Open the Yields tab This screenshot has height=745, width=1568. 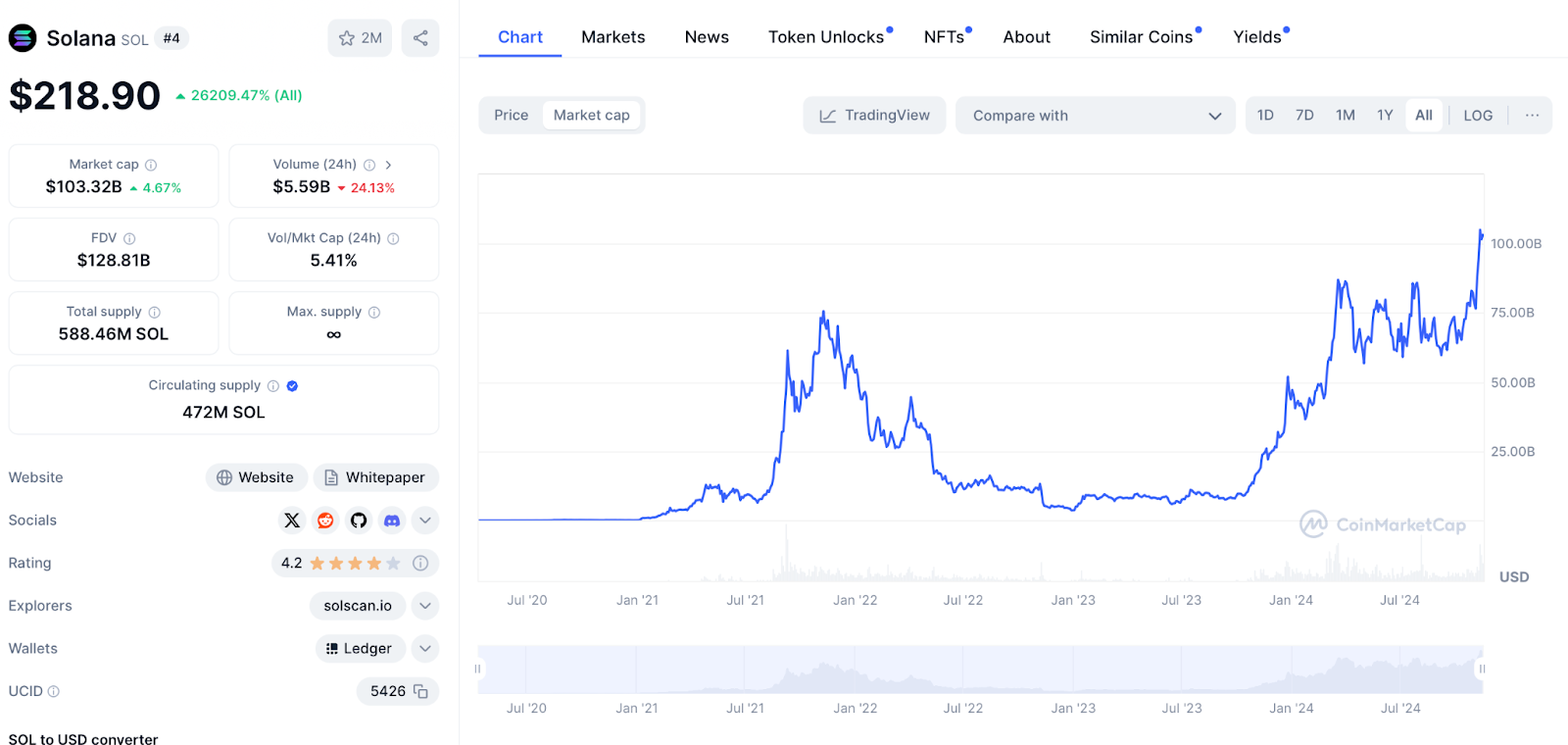point(1257,37)
